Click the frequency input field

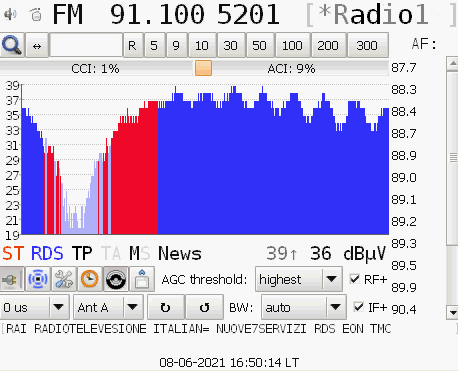coord(86,45)
